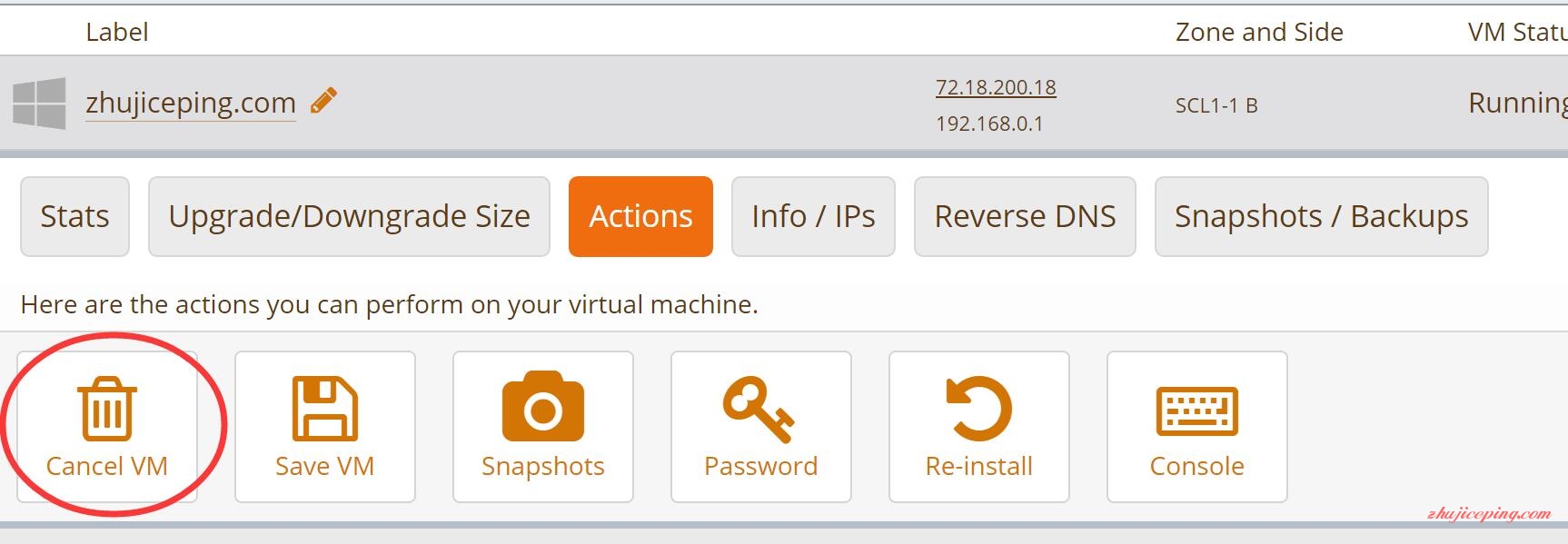The image size is (1568, 544).
Task: Click the Re-install text label
Action: click(x=979, y=466)
